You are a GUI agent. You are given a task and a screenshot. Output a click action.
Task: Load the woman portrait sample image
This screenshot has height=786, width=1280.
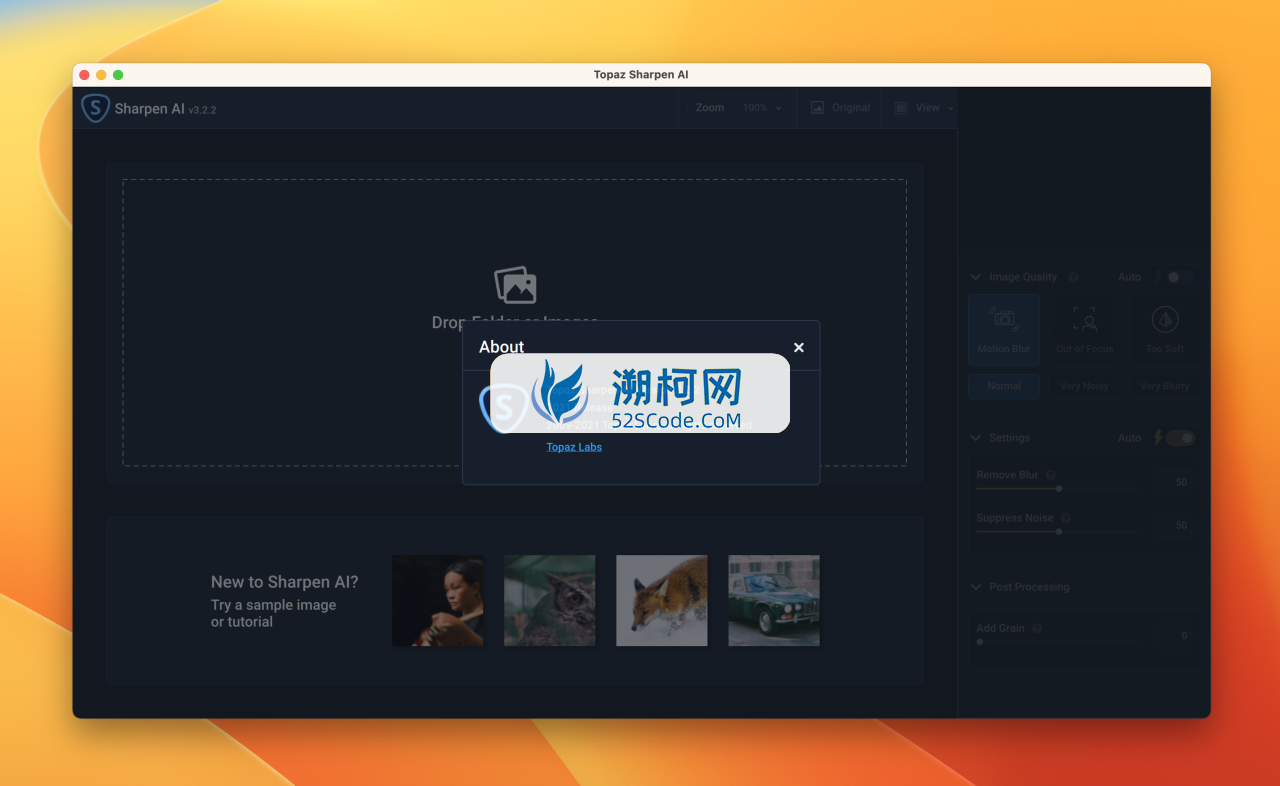[438, 600]
